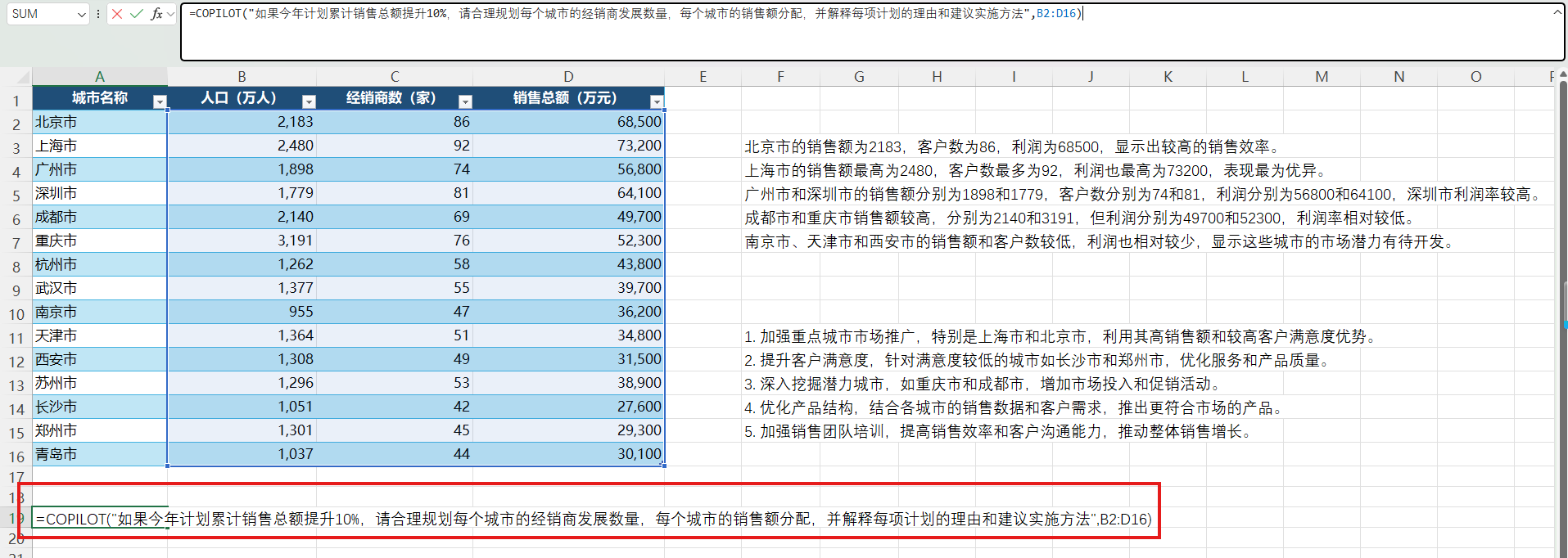Select column D header
This screenshot has width=1568, height=558.
[568, 77]
